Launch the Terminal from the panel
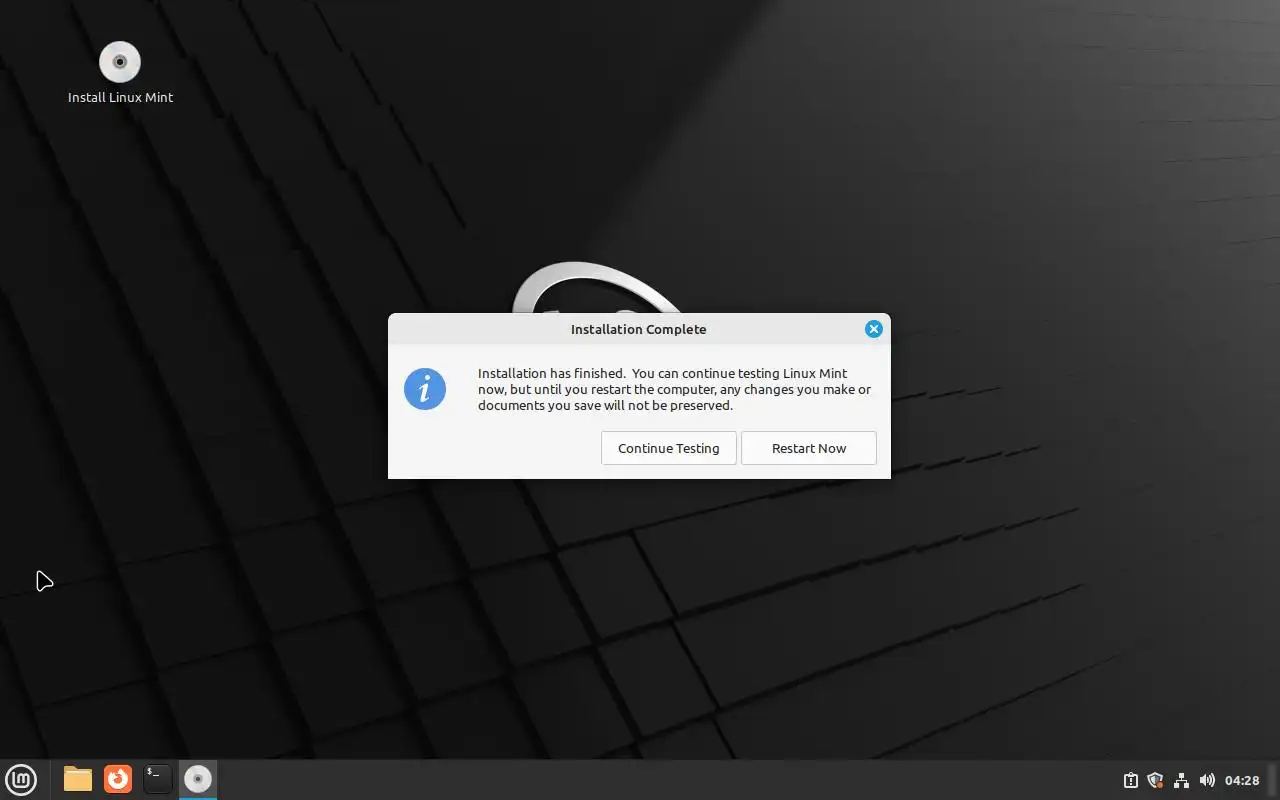This screenshot has width=1280, height=800. pyautogui.click(x=157, y=779)
